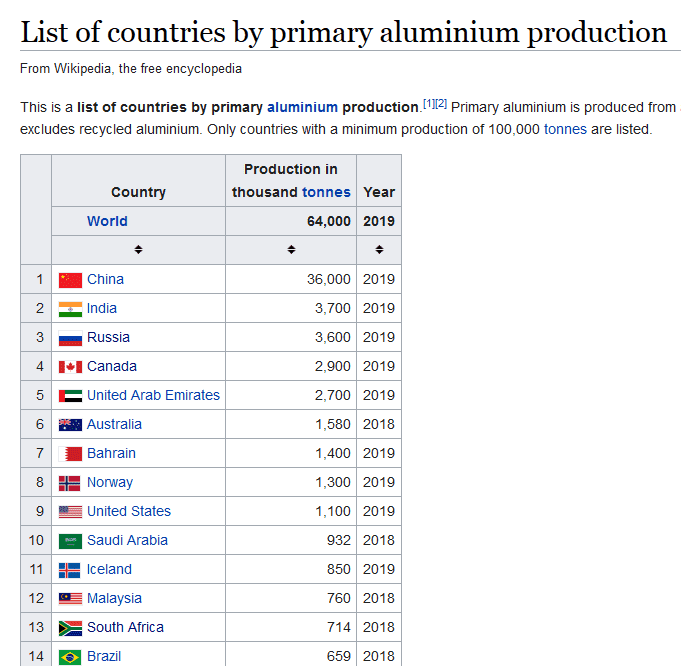
Task: Click the Saudi Arabia flag icon
Action: 70,541
